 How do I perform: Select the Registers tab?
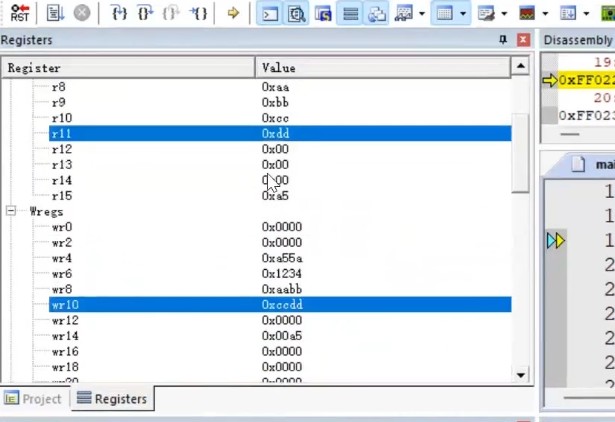point(112,398)
